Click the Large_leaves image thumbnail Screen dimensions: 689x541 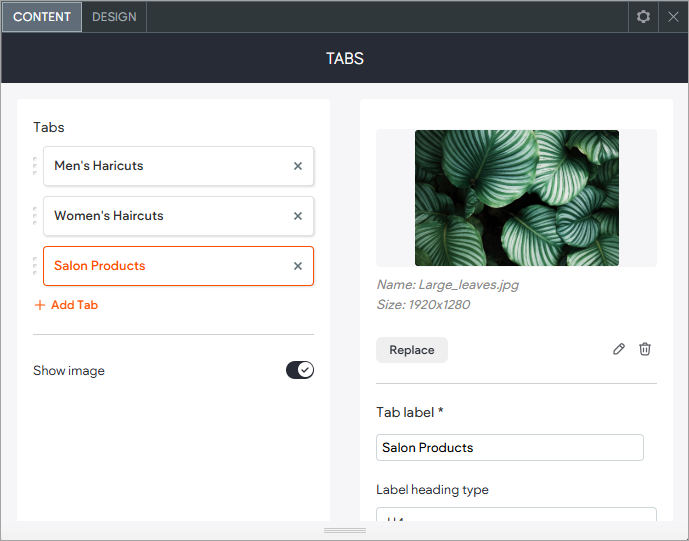click(x=516, y=198)
